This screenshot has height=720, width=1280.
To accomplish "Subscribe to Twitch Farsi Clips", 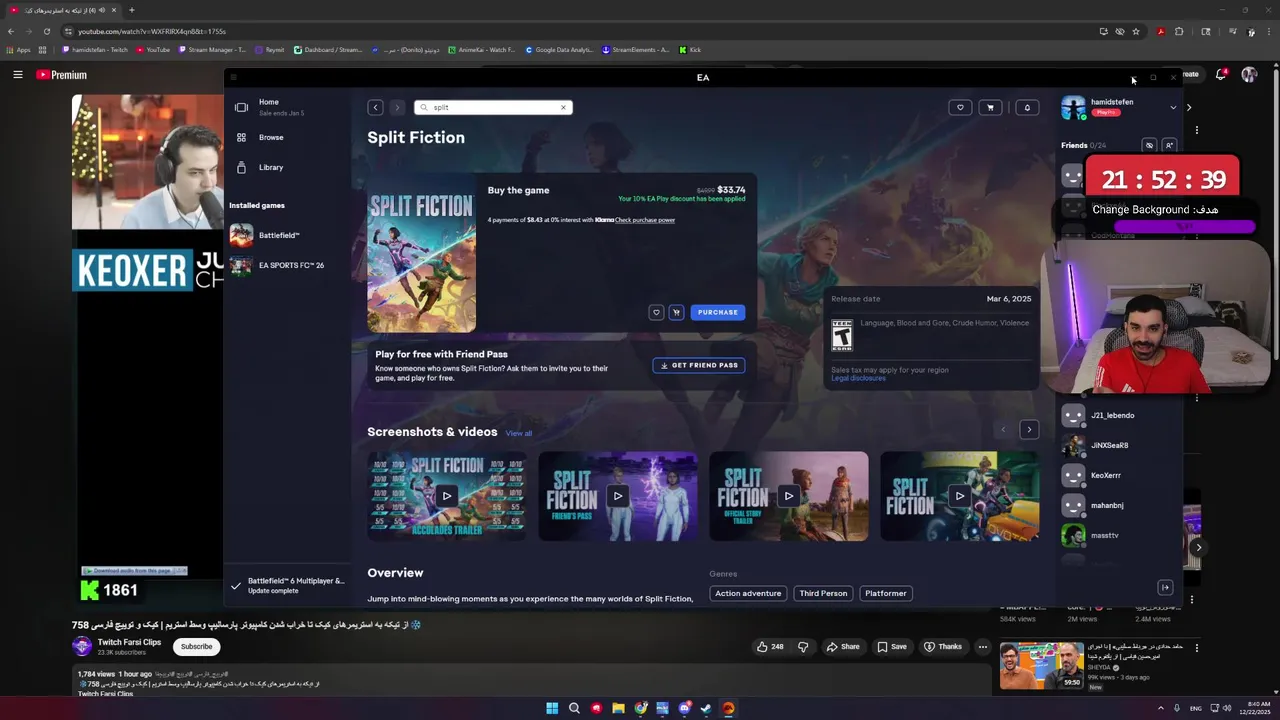I will [x=196, y=646].
